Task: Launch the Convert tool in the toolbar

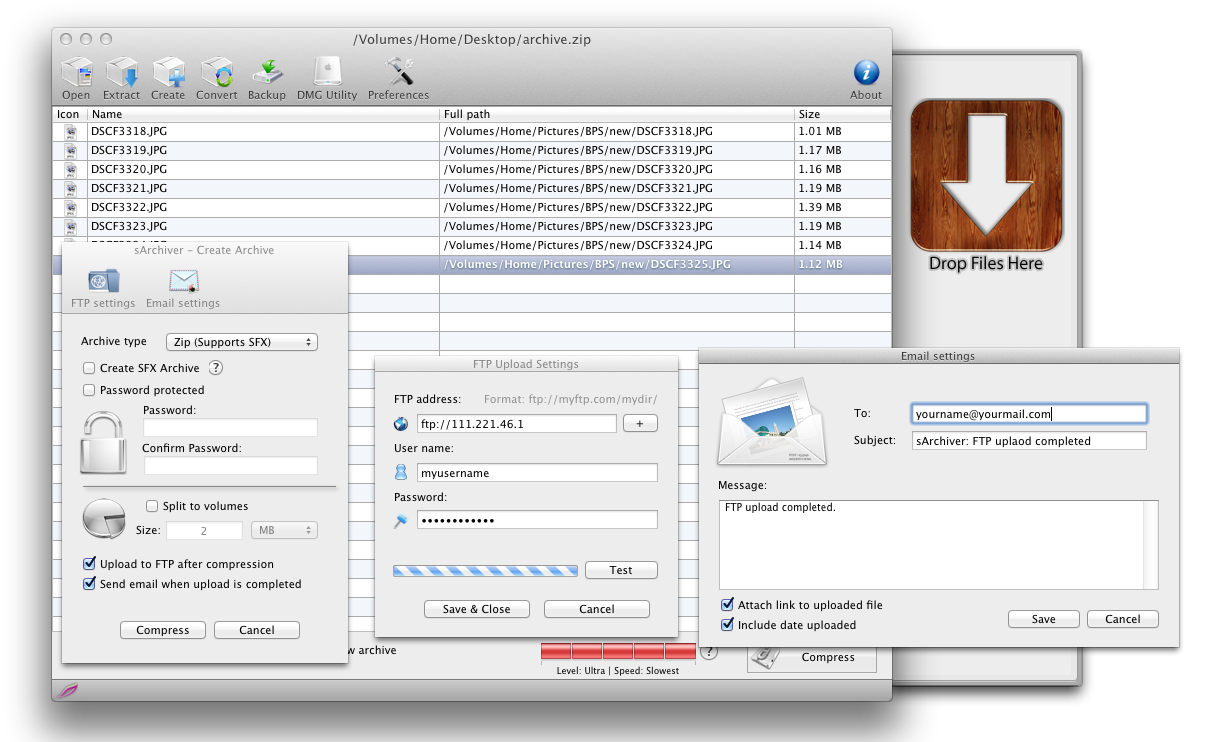Action: (x=217, y=72)
